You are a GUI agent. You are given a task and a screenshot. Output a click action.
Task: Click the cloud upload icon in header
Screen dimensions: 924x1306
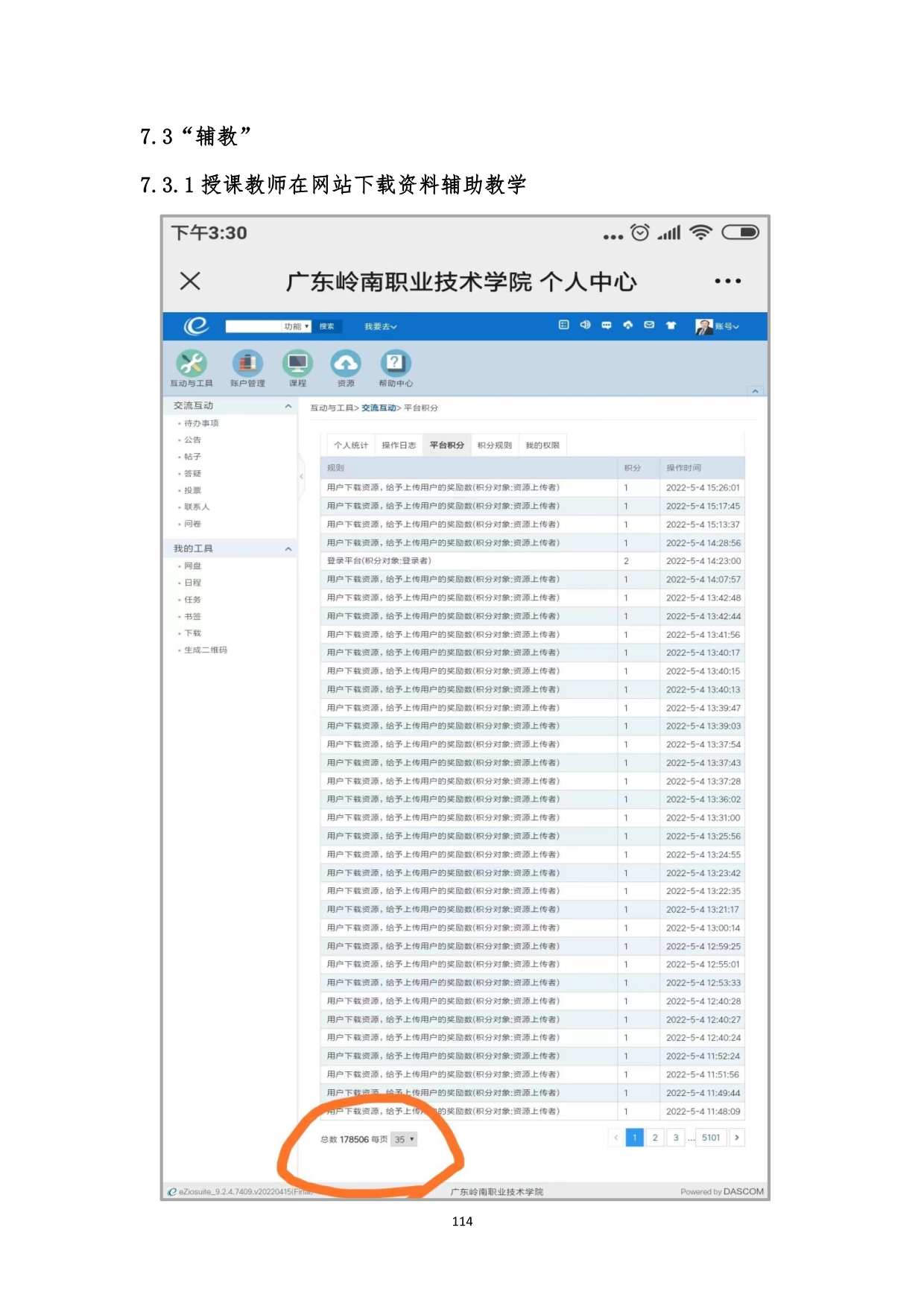coord(627,325)
